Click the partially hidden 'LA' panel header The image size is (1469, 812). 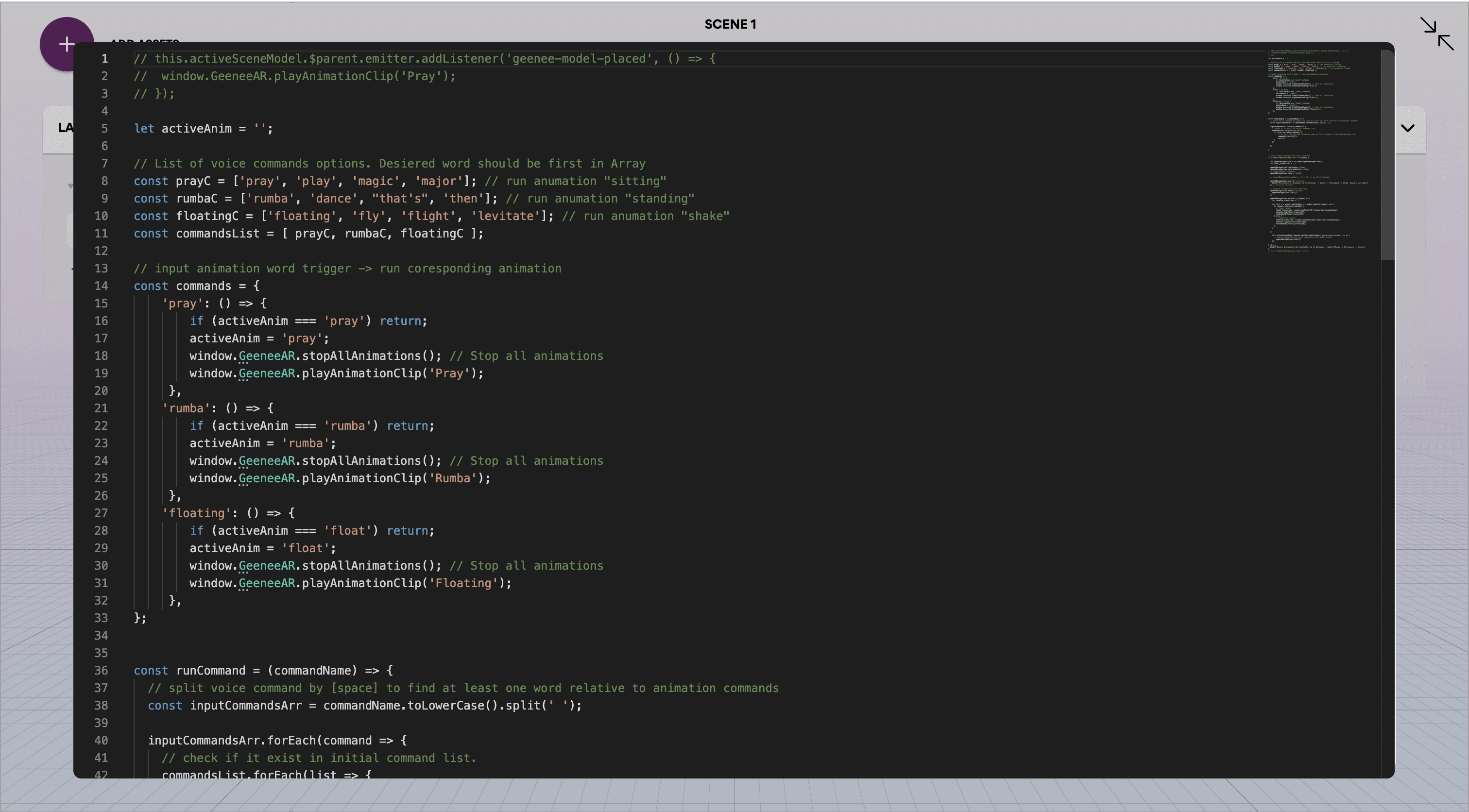click(65, 128)
